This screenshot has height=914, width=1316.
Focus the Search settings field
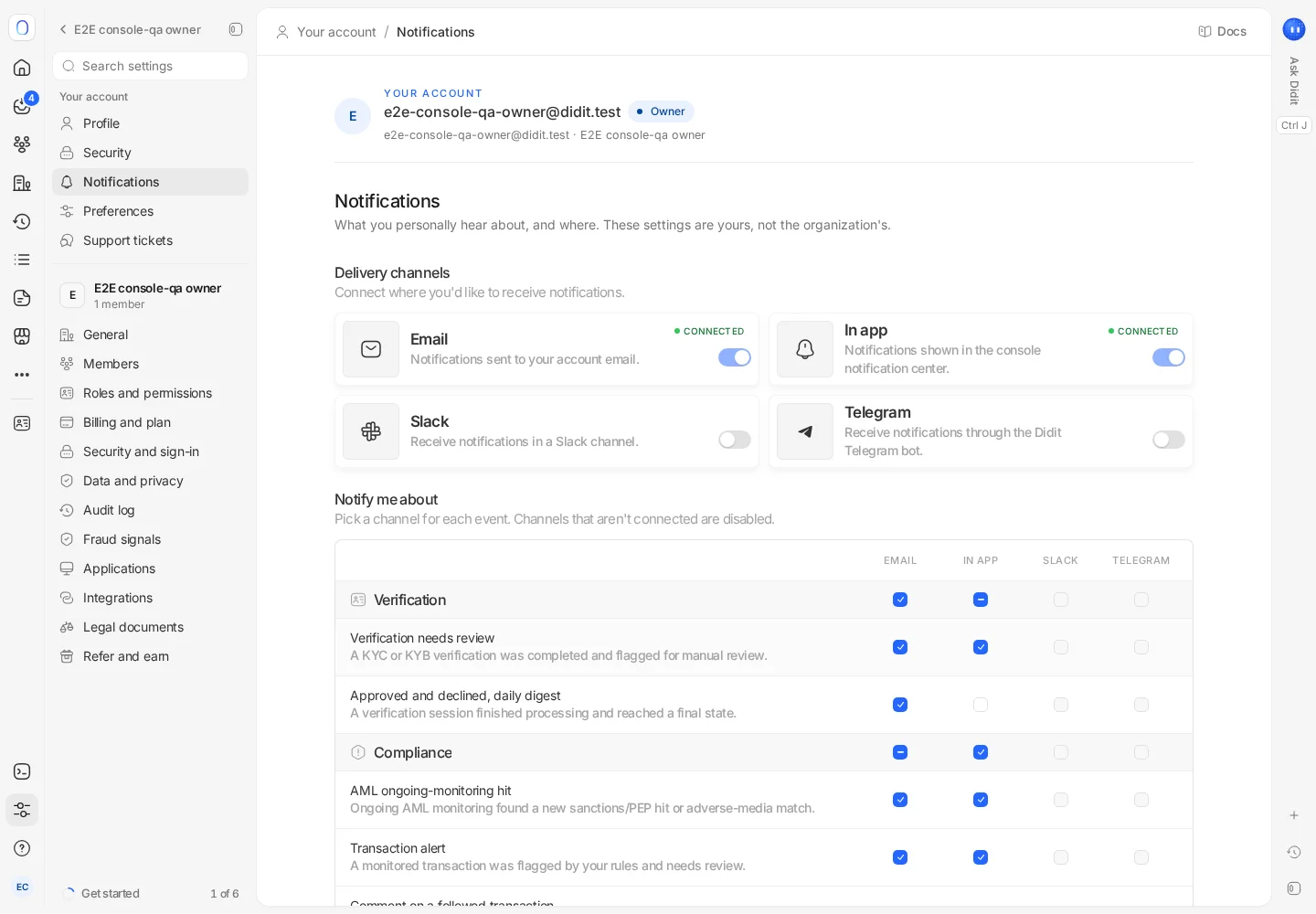[150, 66]
